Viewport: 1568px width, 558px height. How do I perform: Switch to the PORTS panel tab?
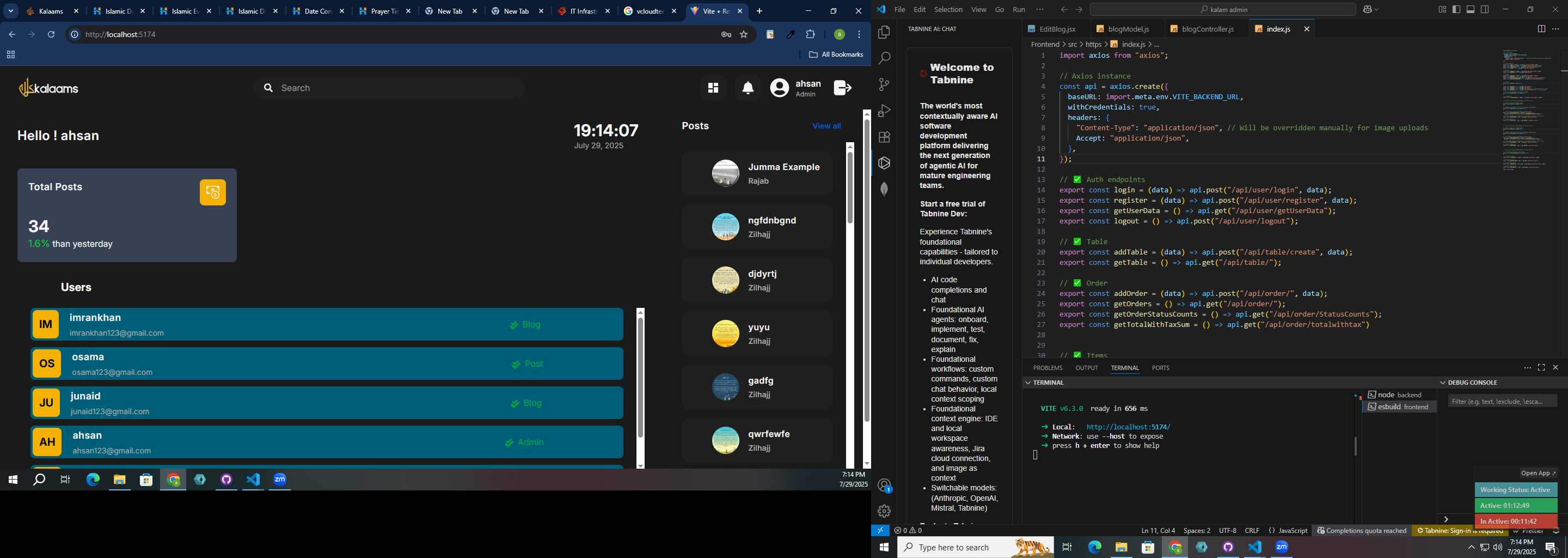click(1160, 368)
